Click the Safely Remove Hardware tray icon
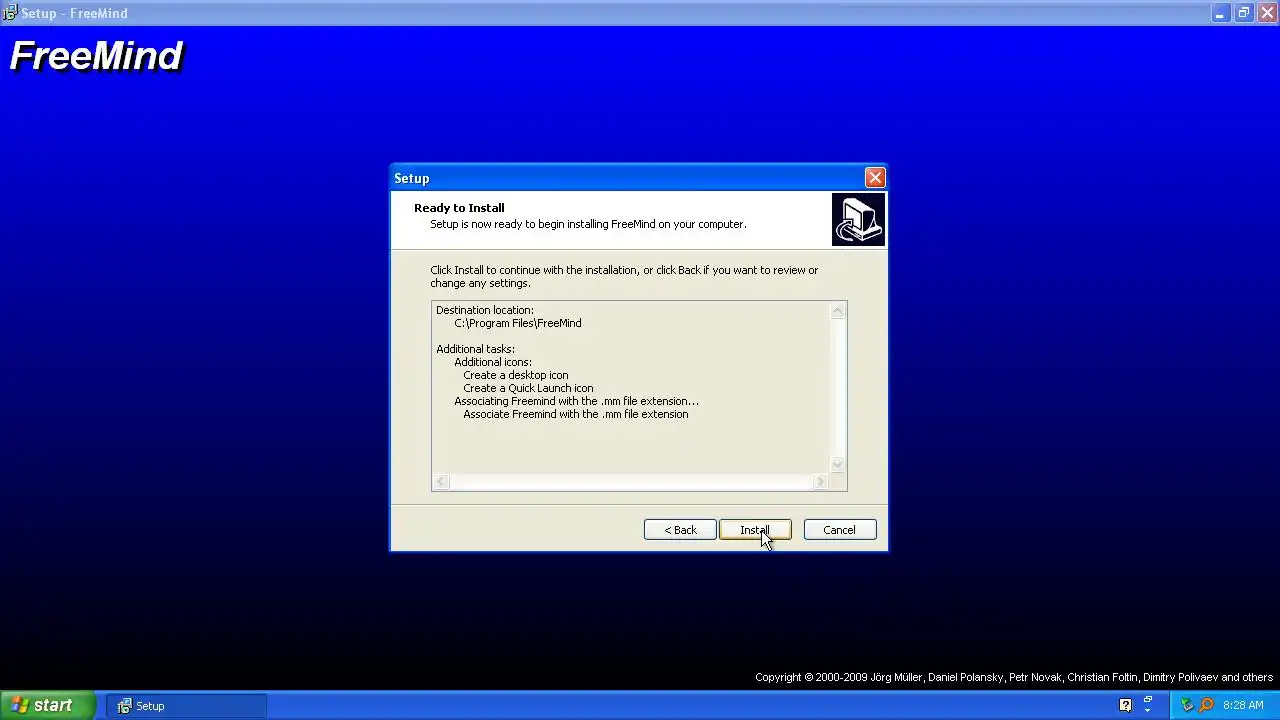Screen dimensions: 1280x720 pos(1187,706)
